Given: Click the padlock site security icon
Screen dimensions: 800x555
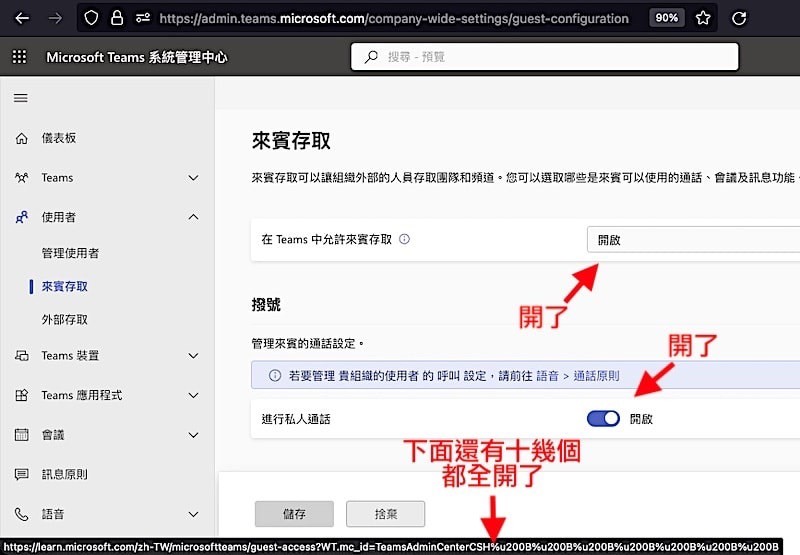Looking at the screenshot, I should pyautogui.click(x=117, y=18).
